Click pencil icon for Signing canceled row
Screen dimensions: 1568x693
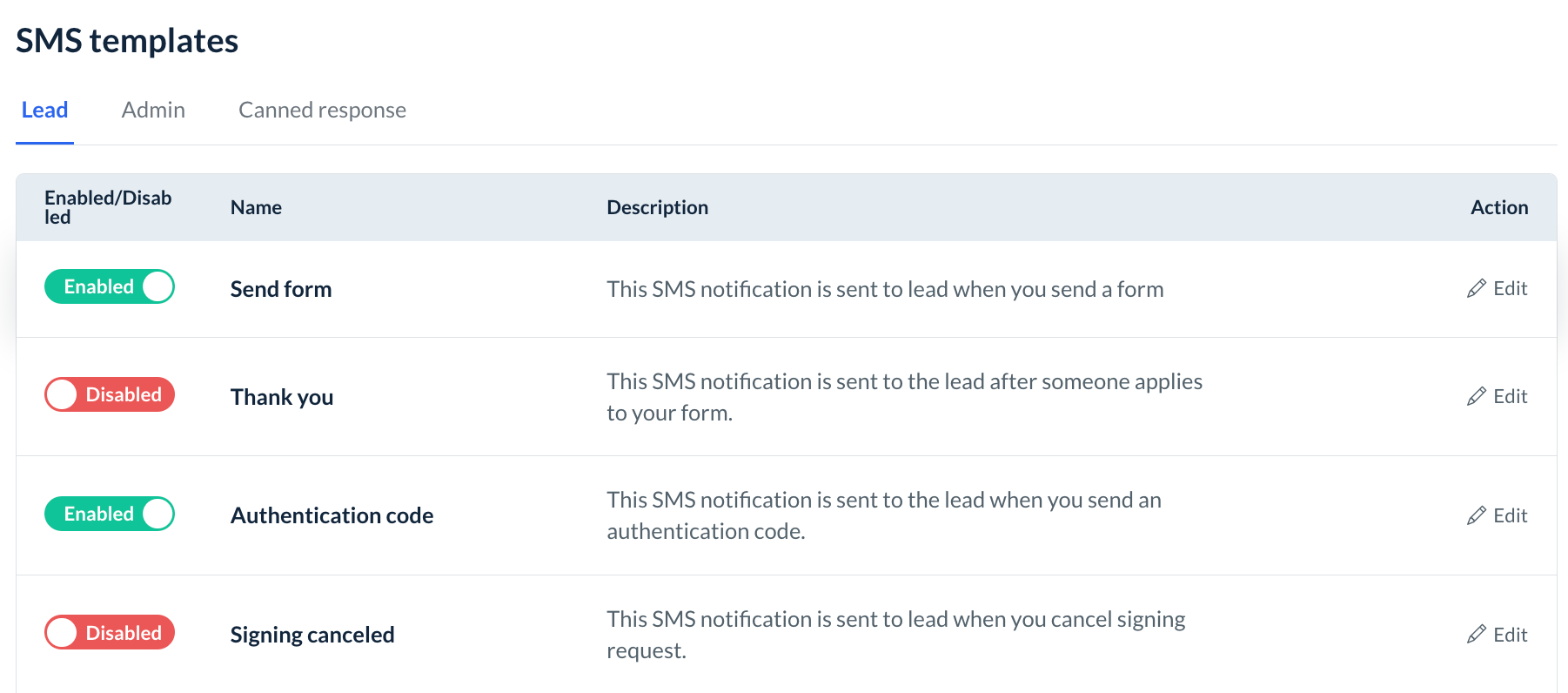tap(1476, 635)
